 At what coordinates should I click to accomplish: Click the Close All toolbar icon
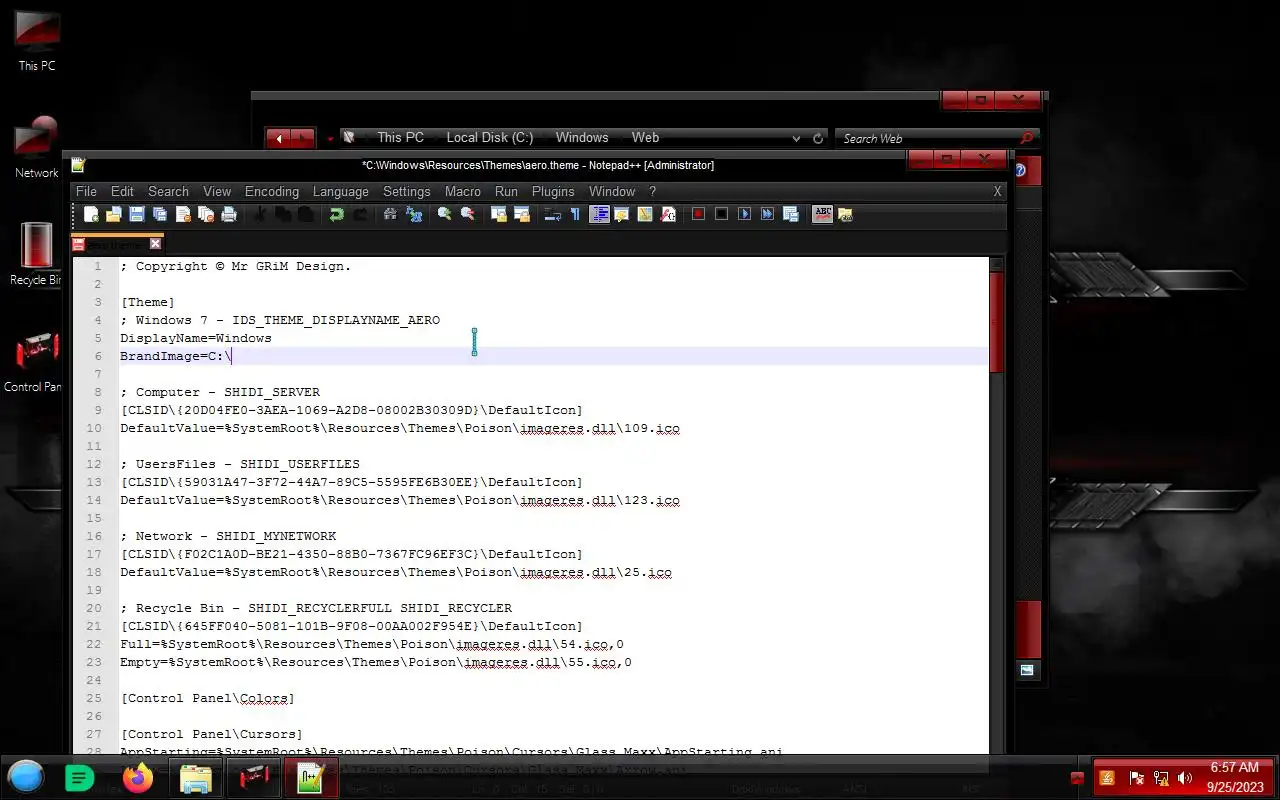(206, 214)
